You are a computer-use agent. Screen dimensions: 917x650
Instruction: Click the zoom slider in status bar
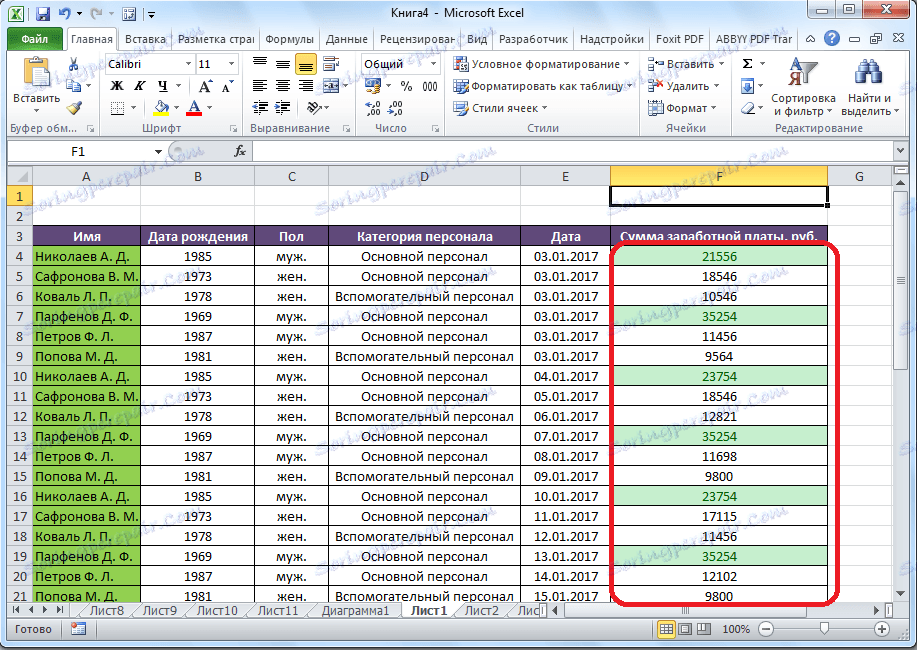click(824, 629)
